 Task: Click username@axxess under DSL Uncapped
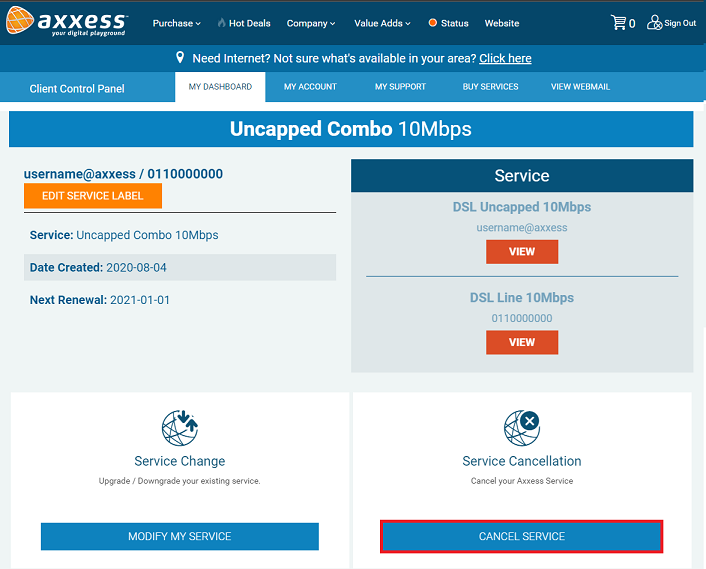(x=522, y=228)
